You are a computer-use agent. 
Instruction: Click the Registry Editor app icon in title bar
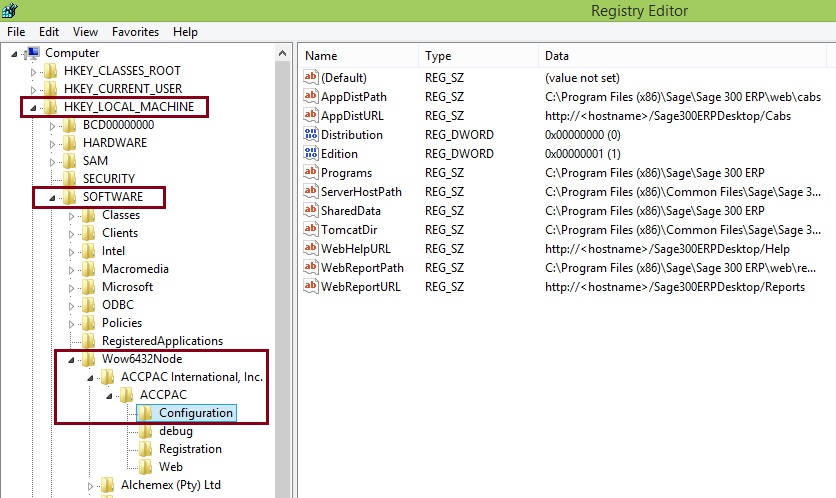[x=10, y=10]
